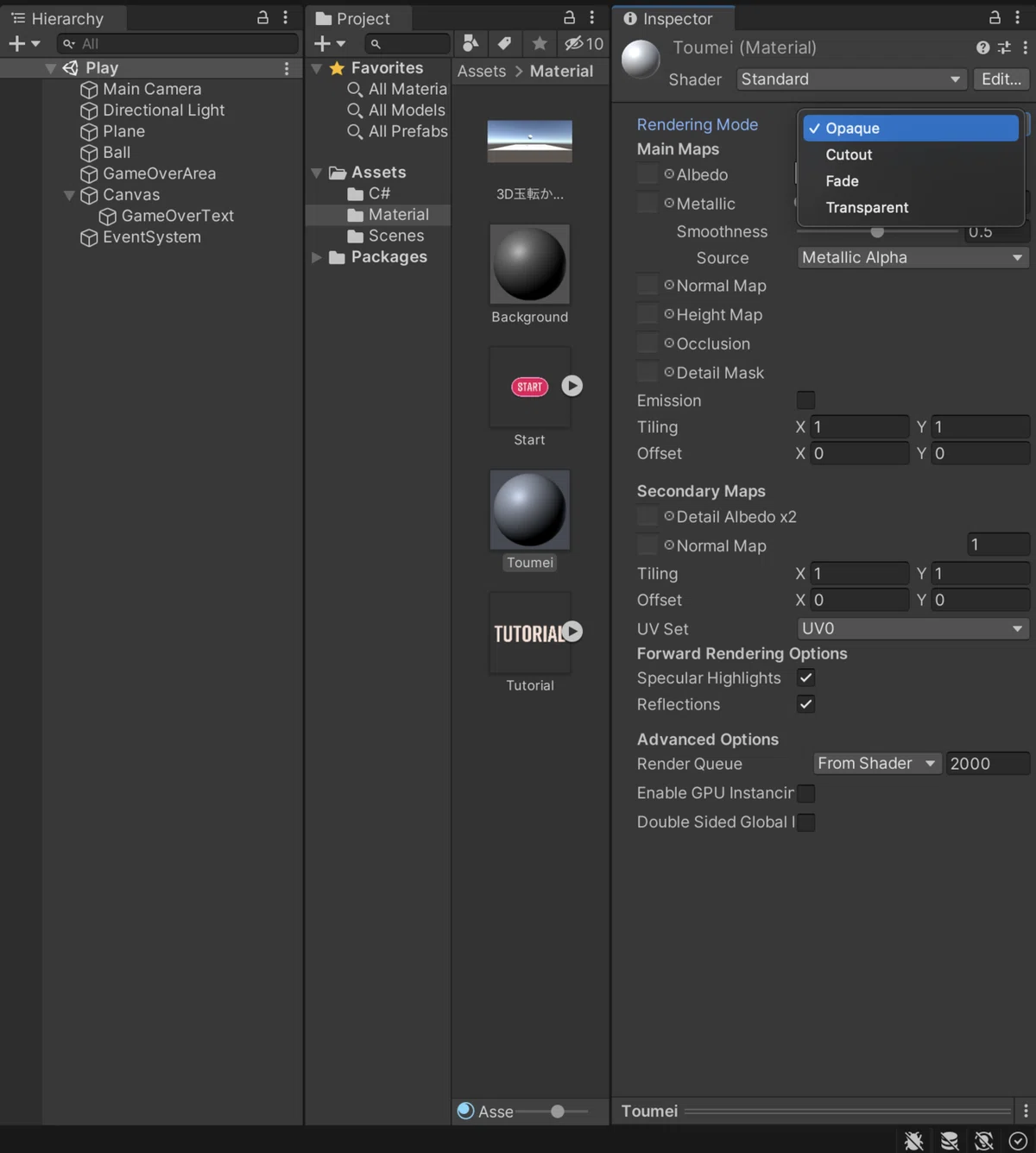Click the cache server status icon
The height and width of the screenshot is (1153, 1036).
tap(949, 1141)
